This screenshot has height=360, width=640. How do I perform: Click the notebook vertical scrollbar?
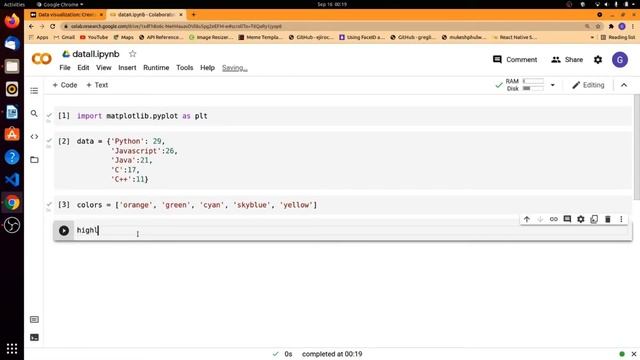(x=636, y=147)
